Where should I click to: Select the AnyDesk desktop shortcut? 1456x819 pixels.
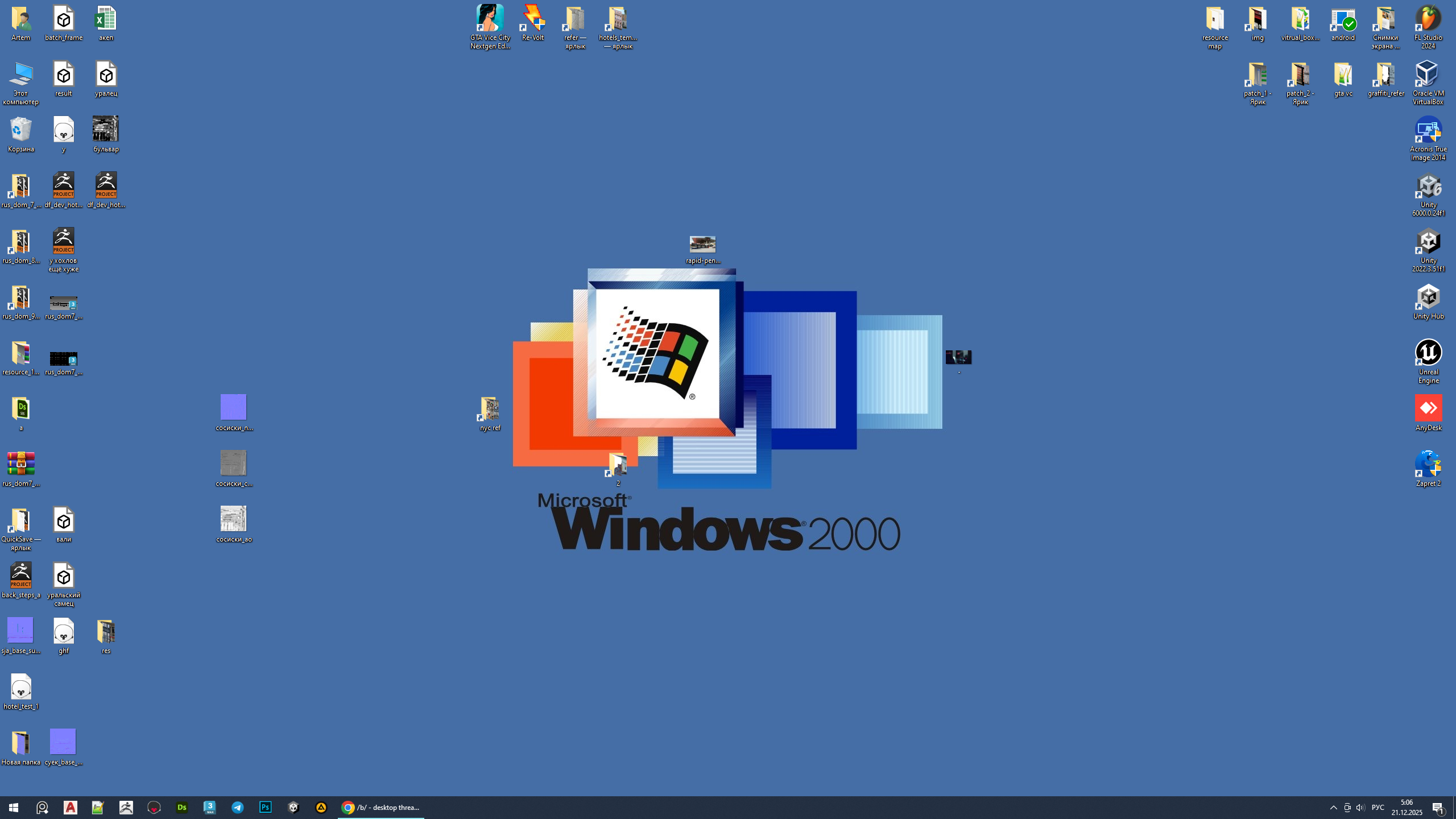pos(1428,412)
